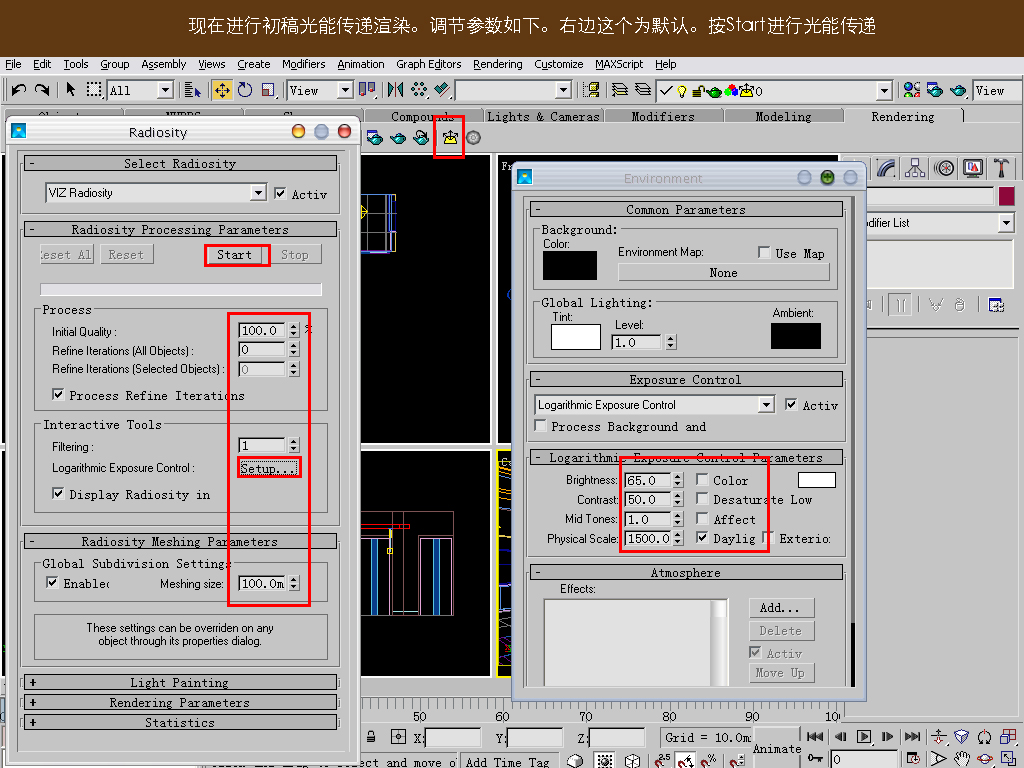The image size is (1024, 768).
Task: Collapse the Atmosphere rollout
Action: click(x=686, y=572)
